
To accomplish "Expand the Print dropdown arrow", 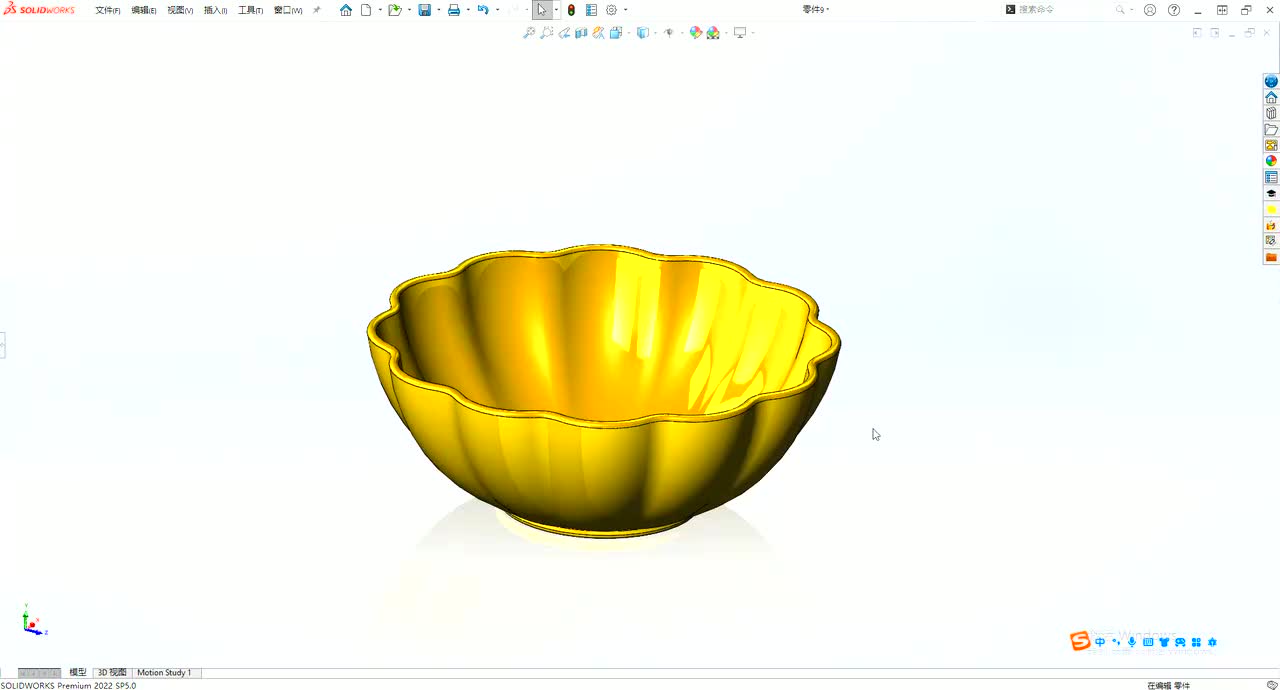I will click(467, 10).
